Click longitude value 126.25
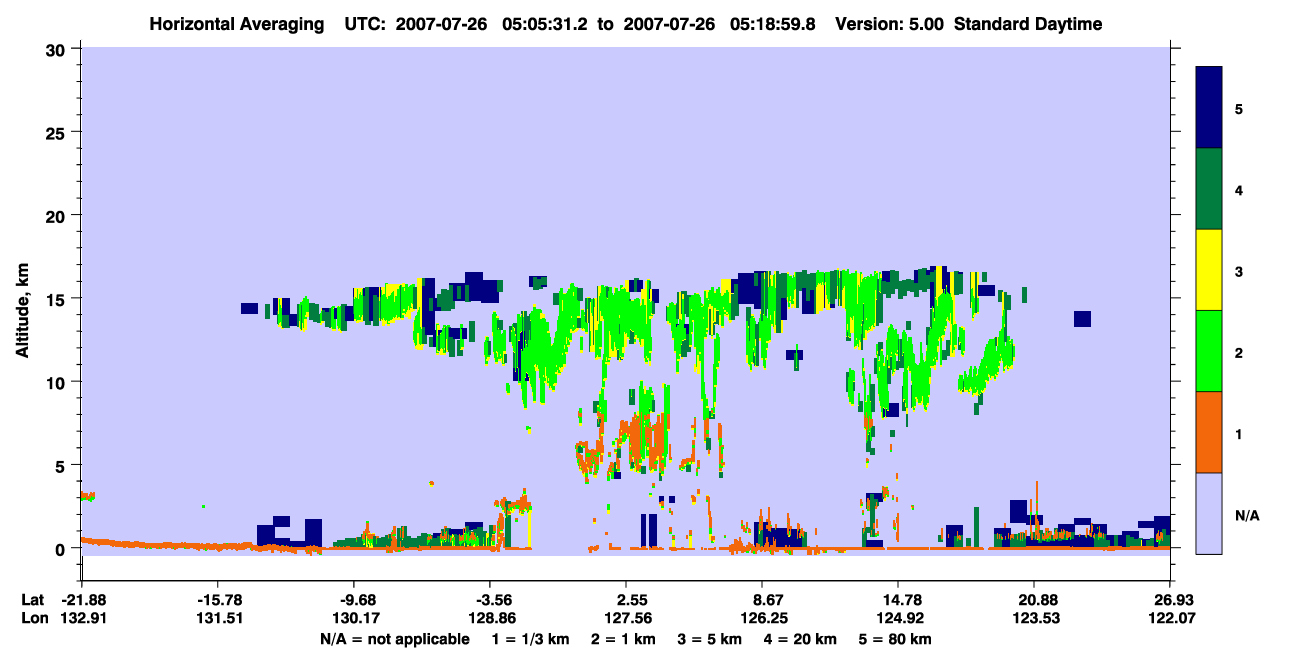1300x667 pixels. tap(762, 618)
